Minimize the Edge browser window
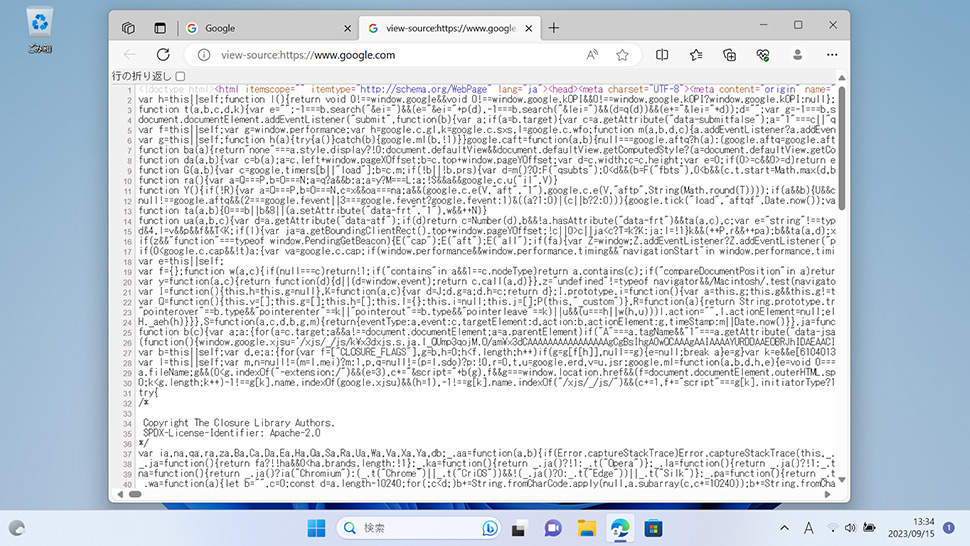Screen dimensions: 970x546 [x=763, y=25]
